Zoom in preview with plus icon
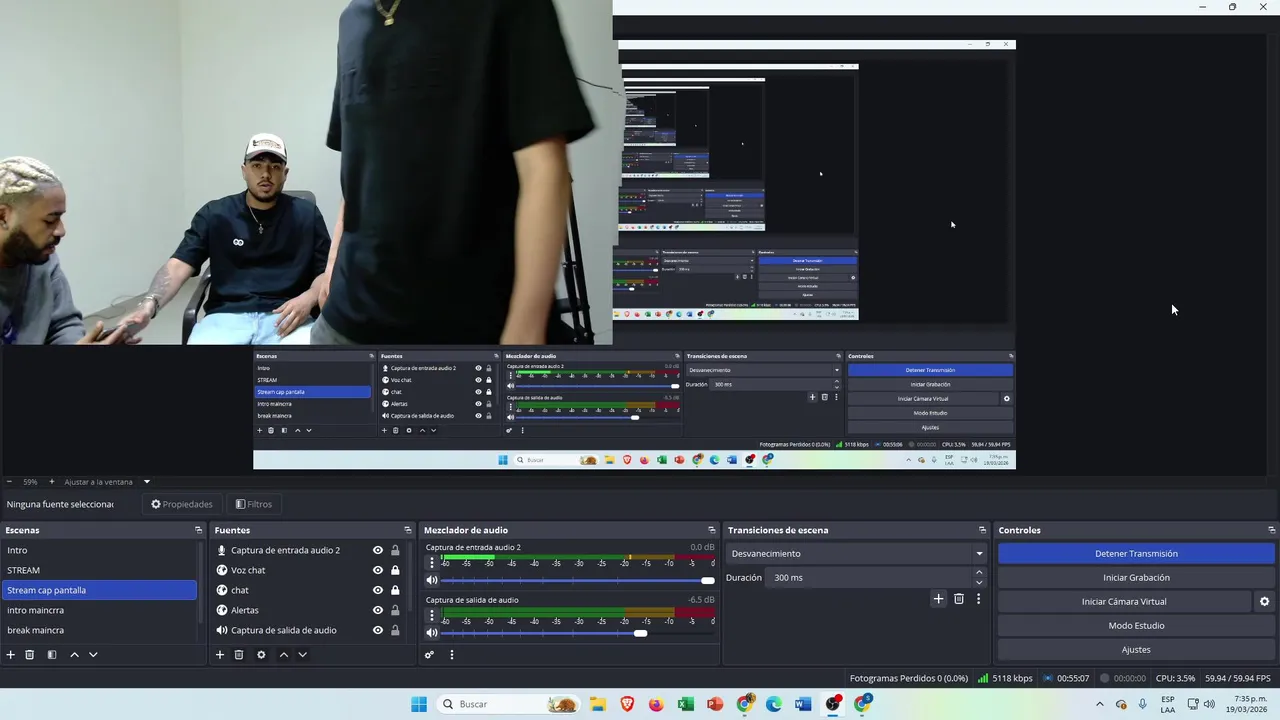The image size is (1280, 720). click(x=52, y=482)
